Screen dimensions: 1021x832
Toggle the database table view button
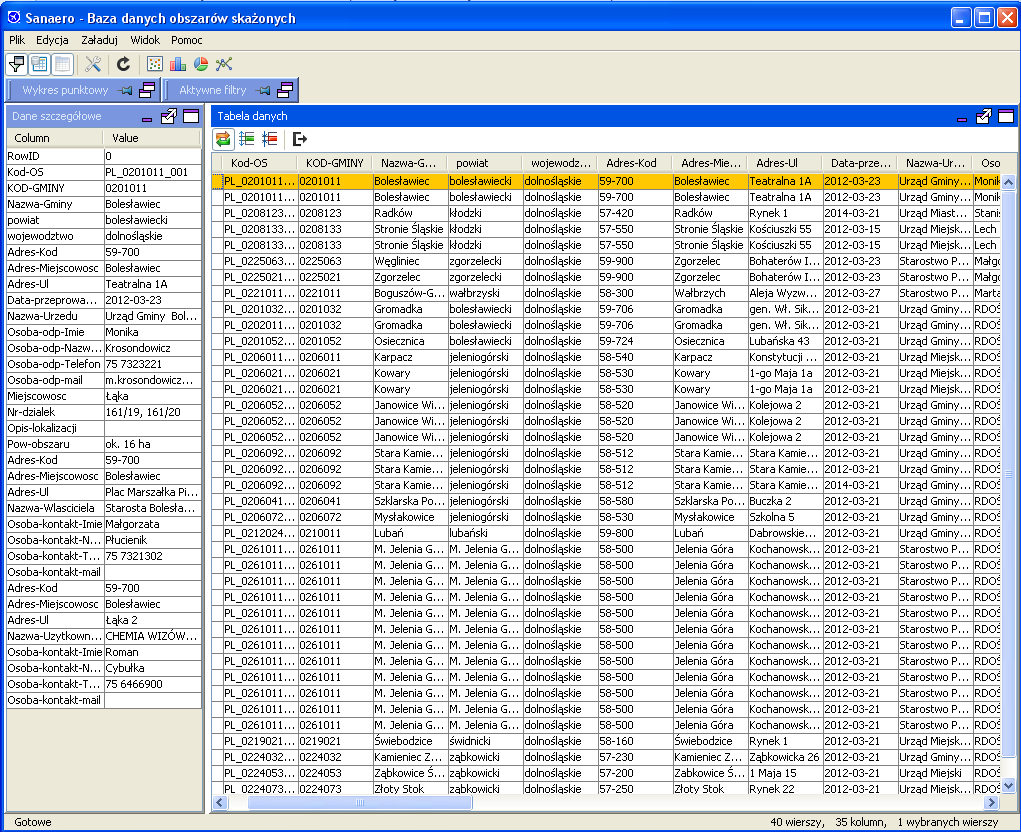pyautogui.click(x=40, y=64)
